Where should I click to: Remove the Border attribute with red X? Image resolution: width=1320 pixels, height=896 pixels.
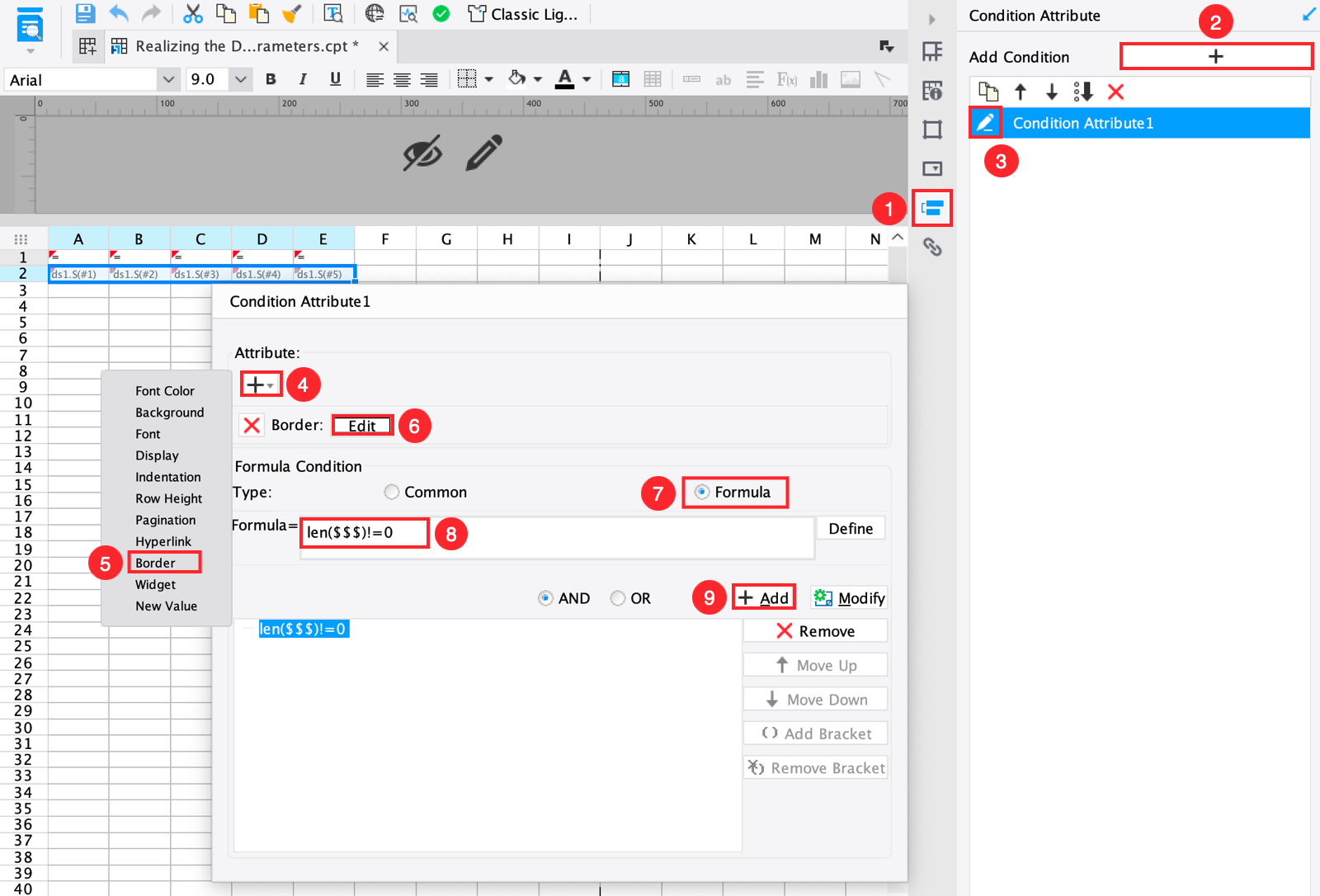tap(252, 425)
